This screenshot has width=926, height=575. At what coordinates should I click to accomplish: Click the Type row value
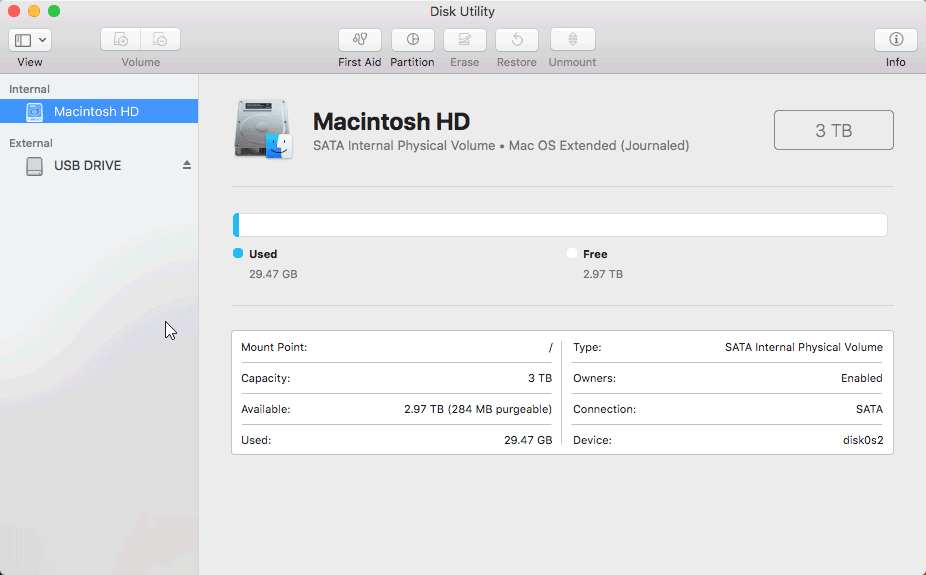(x=804, y=347)
